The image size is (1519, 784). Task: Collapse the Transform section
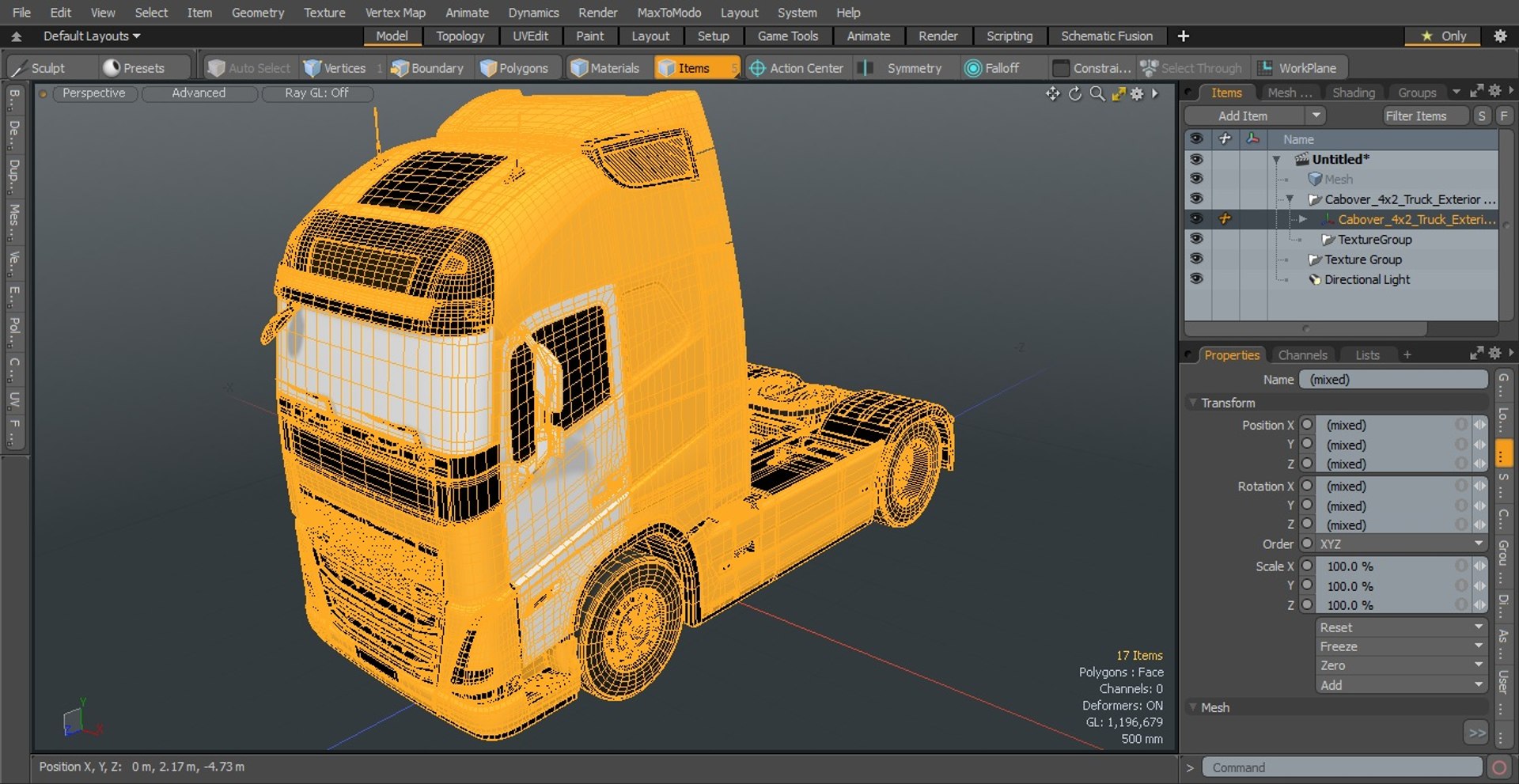[1193, 403]
